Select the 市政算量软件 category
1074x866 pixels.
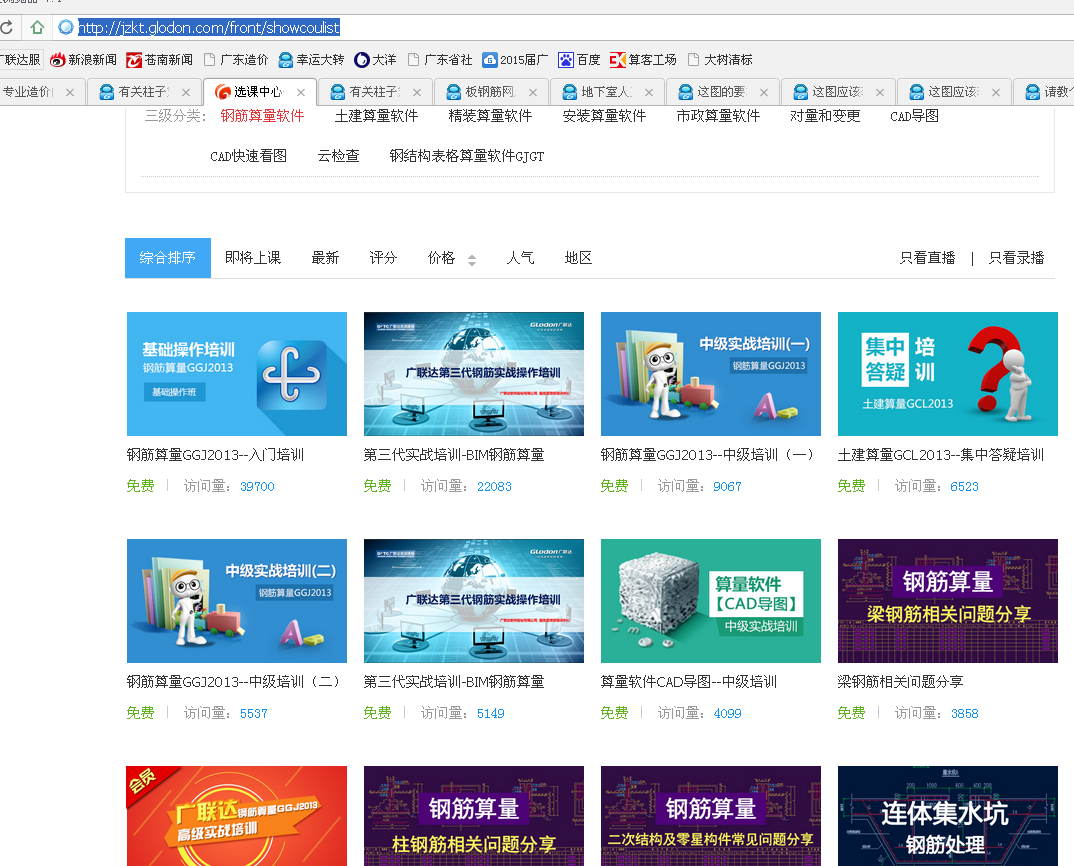point(718,116)
